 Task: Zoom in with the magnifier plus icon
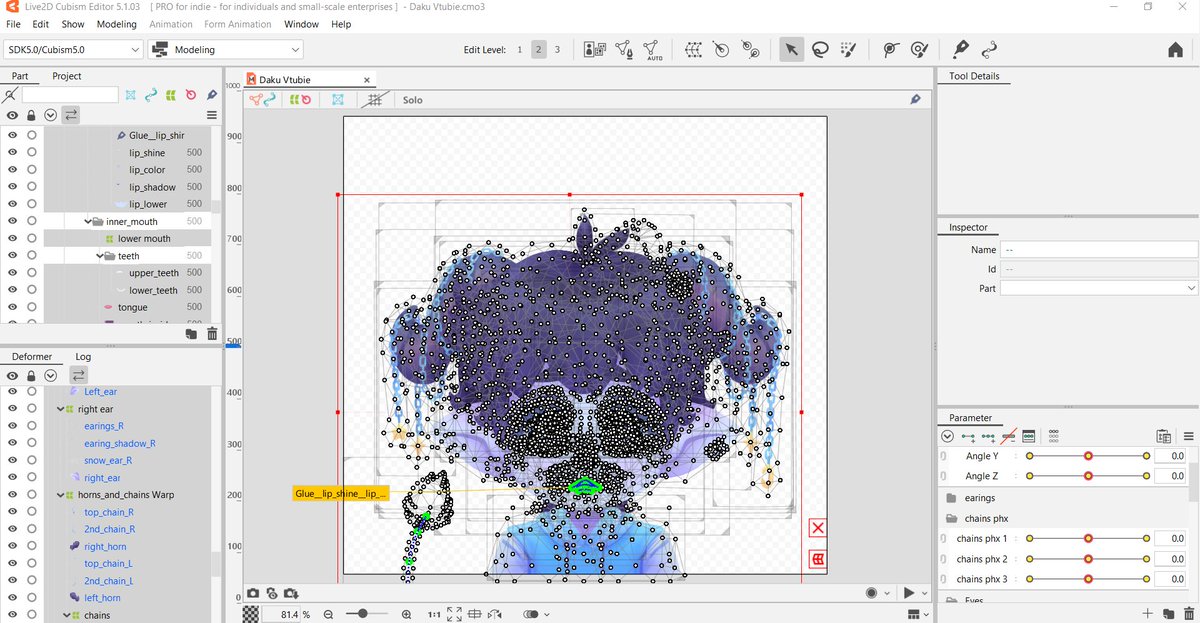(x=406, y=614)
